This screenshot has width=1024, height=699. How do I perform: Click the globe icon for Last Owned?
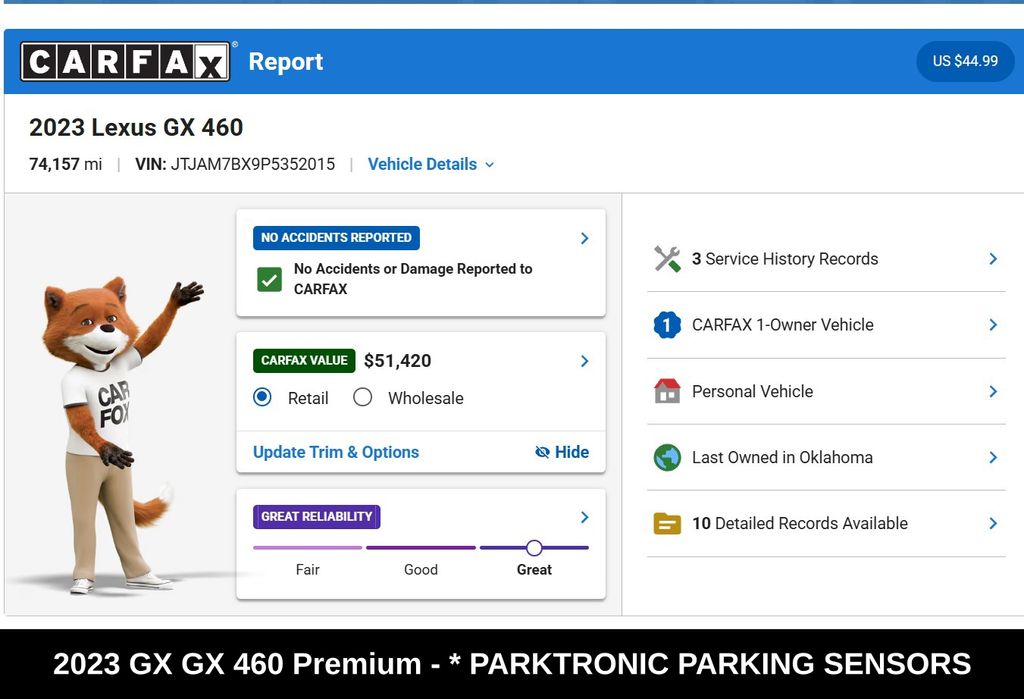[667, 457]
